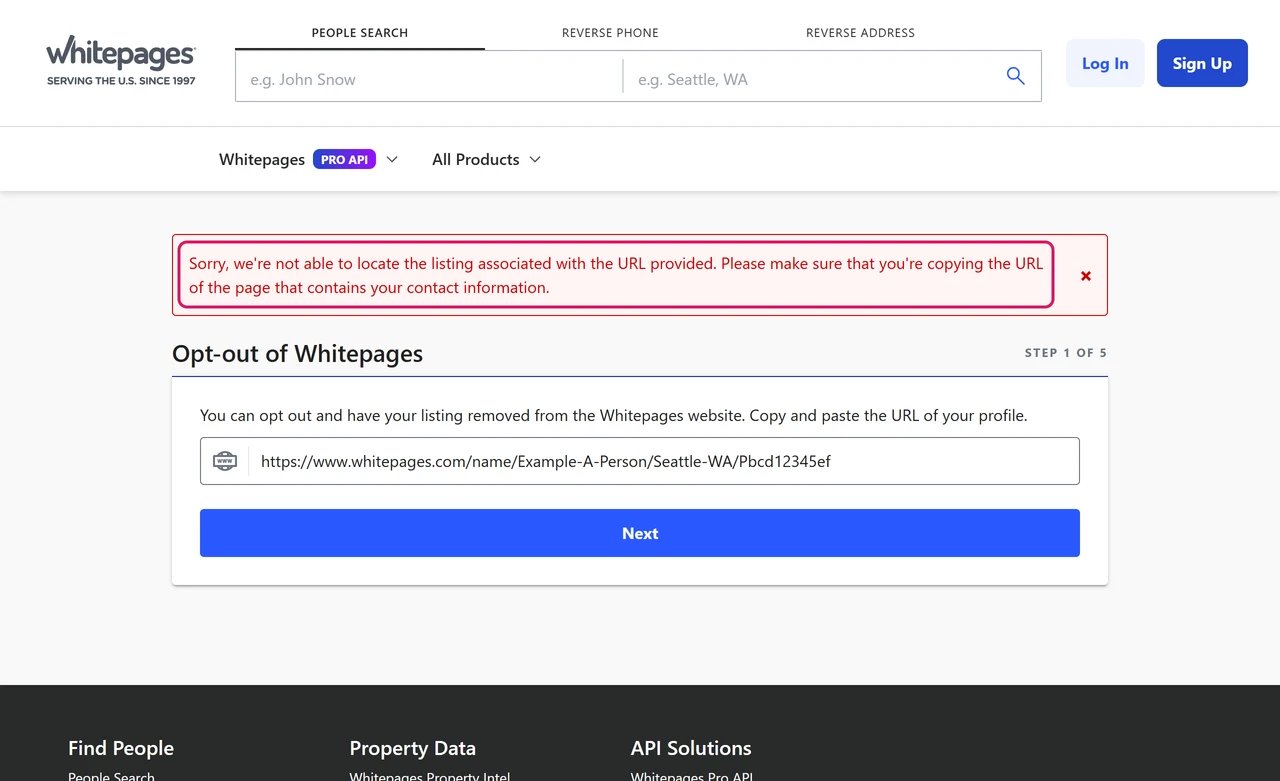
Task: Click the blue Next button
Action: coord(640,533)
